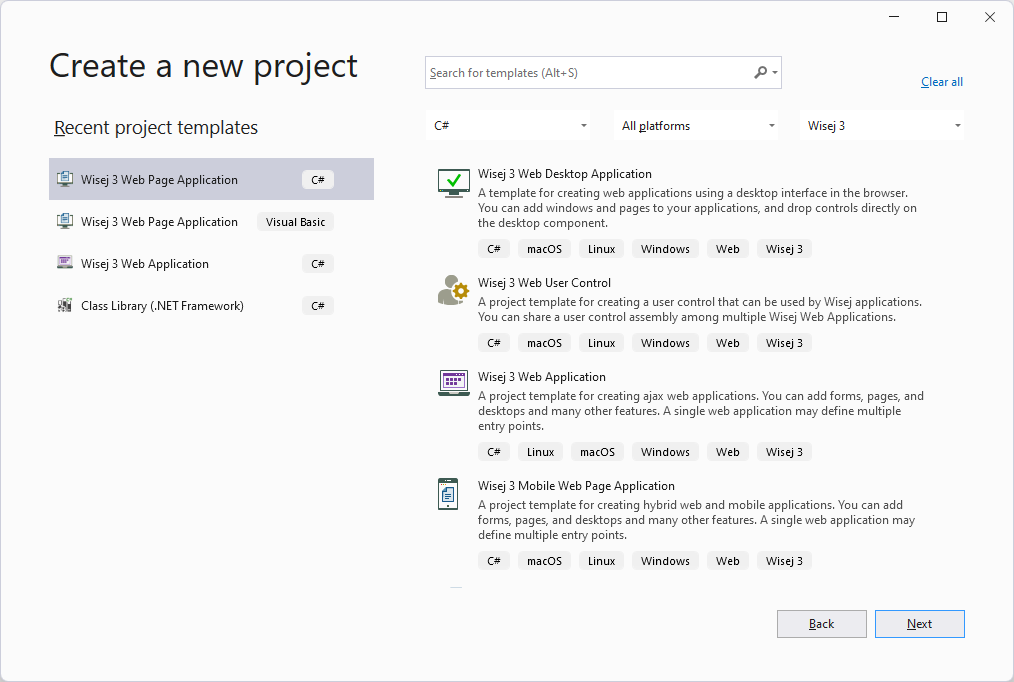Click the Wisej 3 Web User Control icon

[x=453, y=290]
